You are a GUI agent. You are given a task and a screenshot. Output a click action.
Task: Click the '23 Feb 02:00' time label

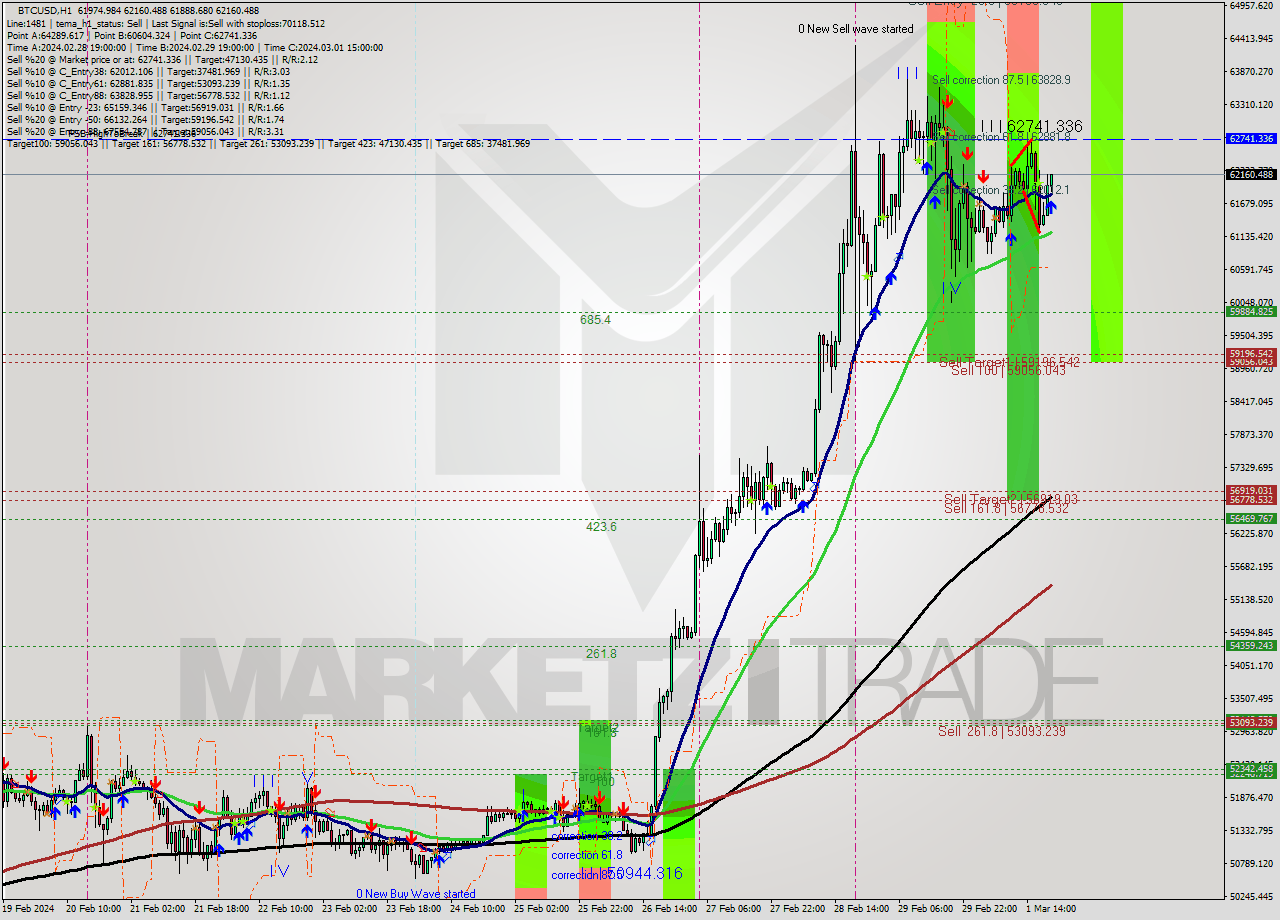(350, 909)
